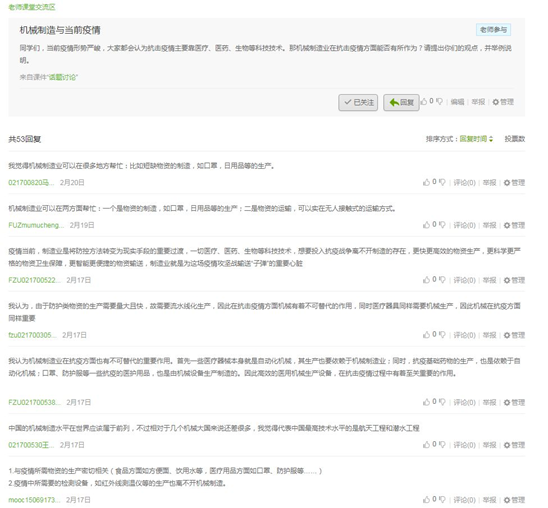The width and height of the screenshot is (548, 508).
Task: Click 管理 gear for the mooc15069173 reply
Action: click(x=514, y=500)
